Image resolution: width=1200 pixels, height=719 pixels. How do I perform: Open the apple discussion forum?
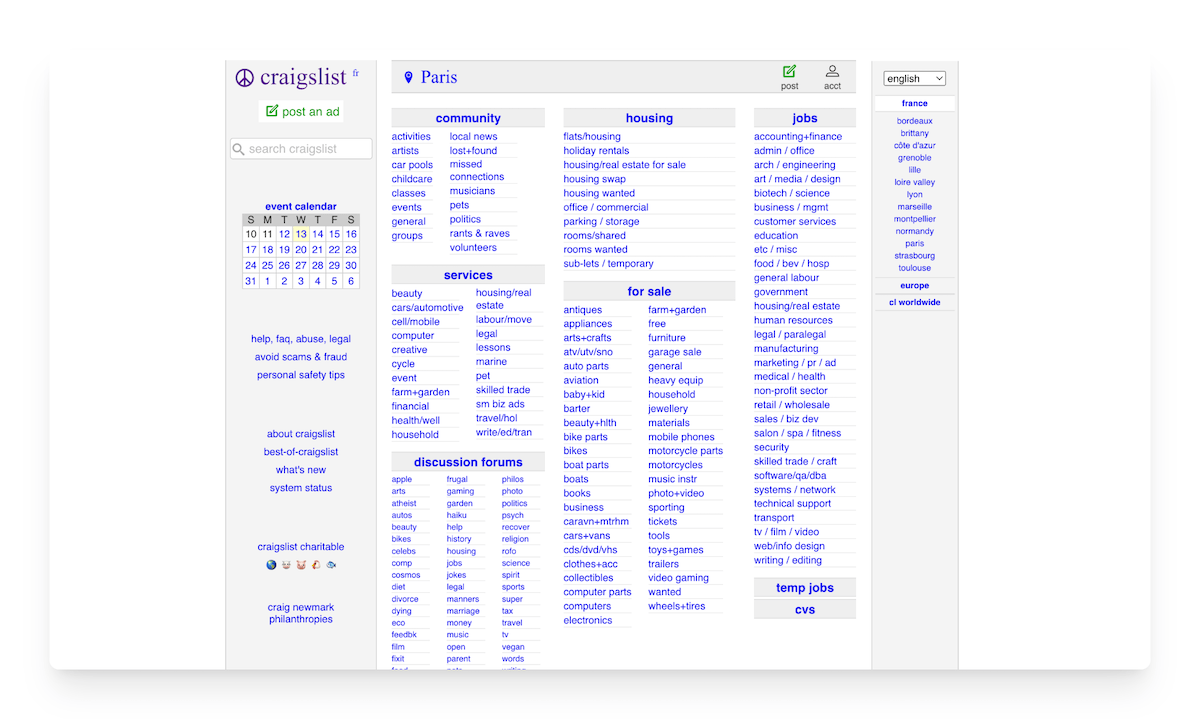coord(402,480)
